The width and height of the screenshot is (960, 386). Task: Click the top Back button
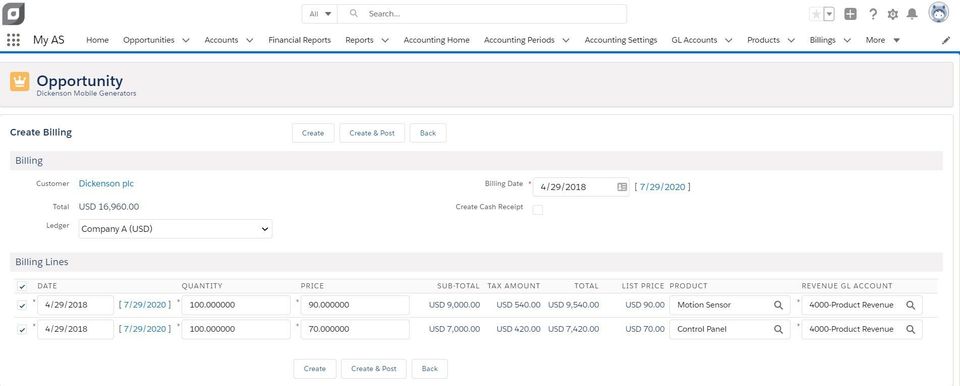coord(428,133)
